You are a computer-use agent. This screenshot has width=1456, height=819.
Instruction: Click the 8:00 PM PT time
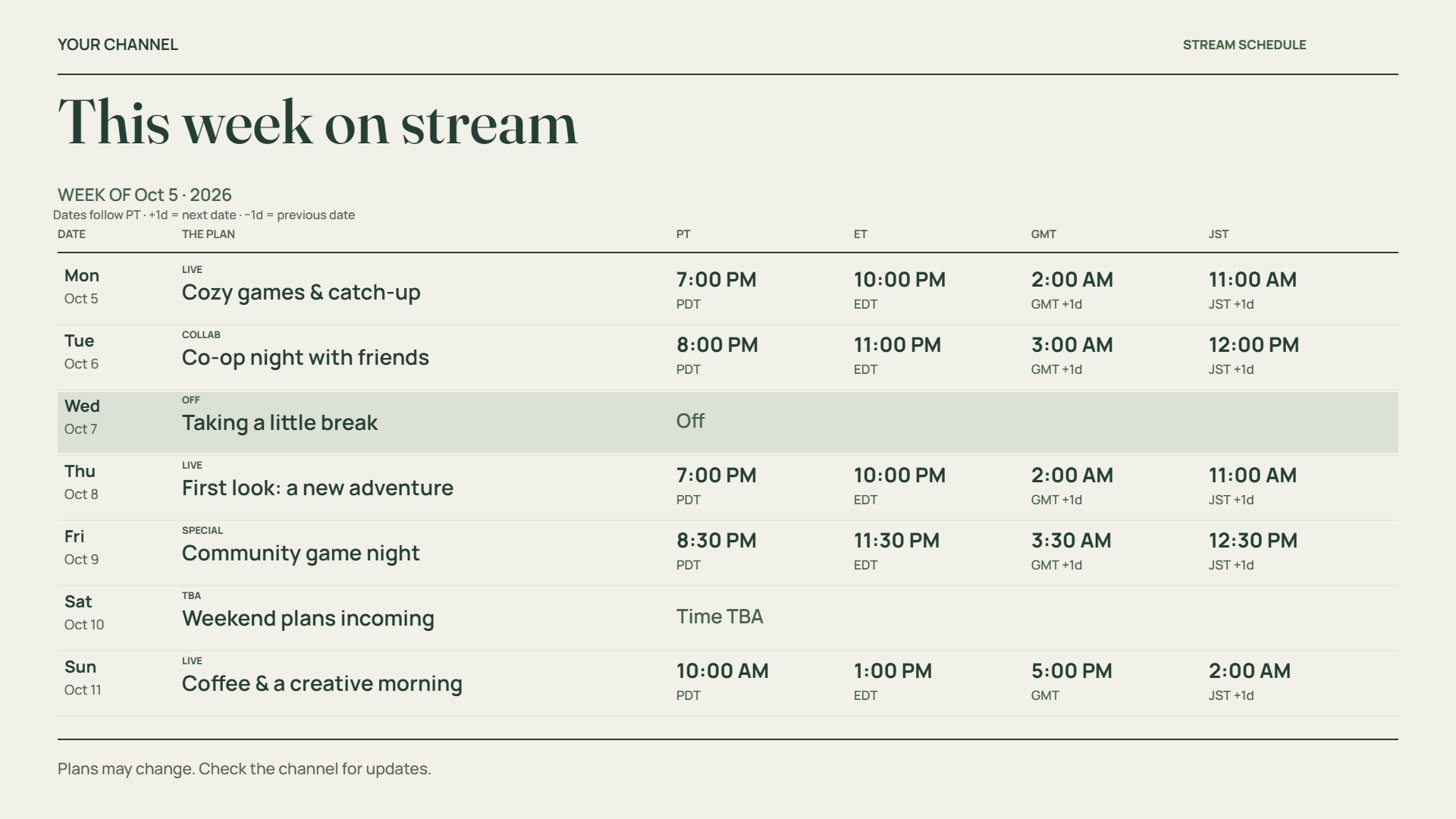(x=717, y=344)
